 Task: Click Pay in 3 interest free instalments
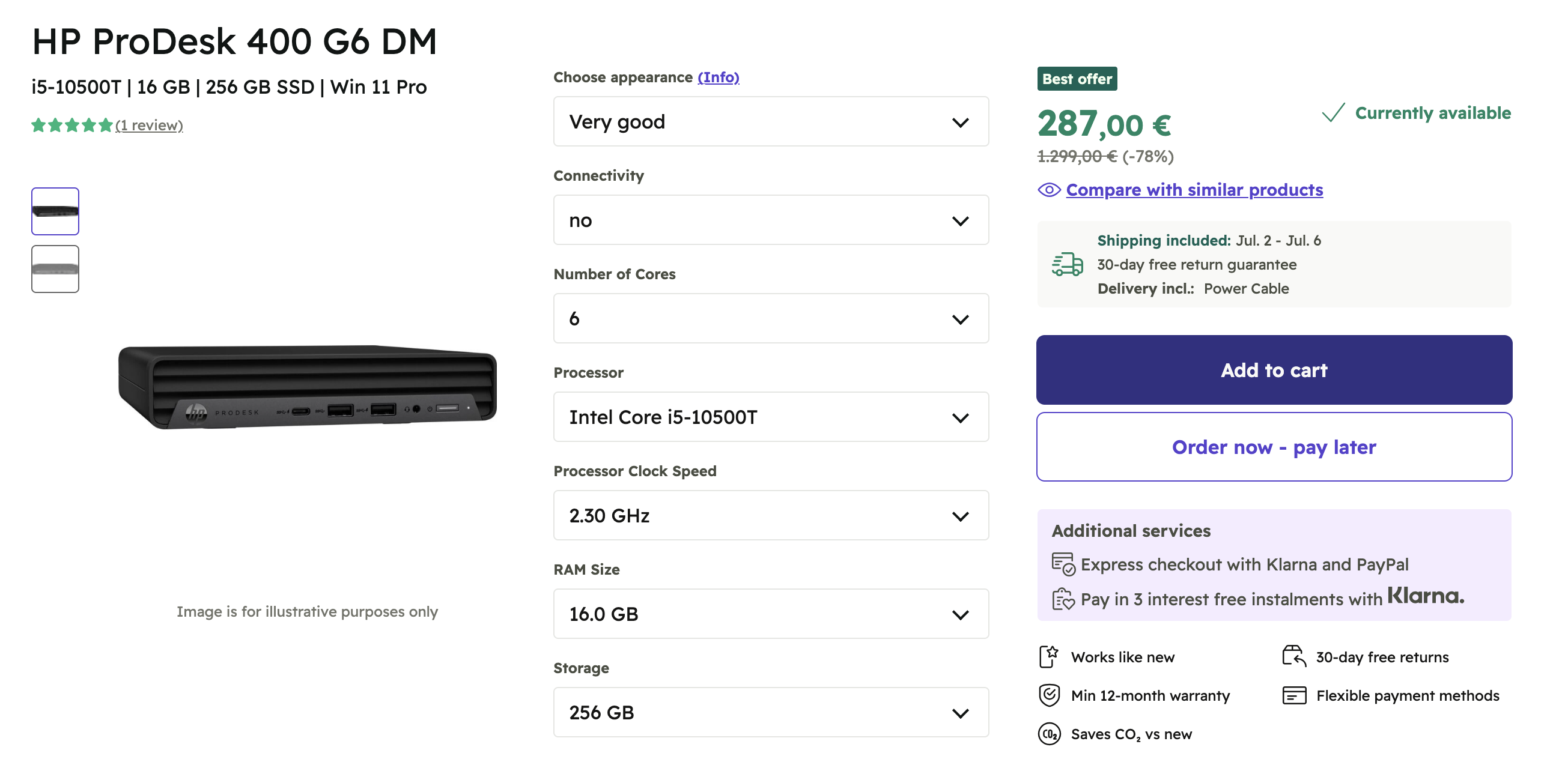point(1232,599)
